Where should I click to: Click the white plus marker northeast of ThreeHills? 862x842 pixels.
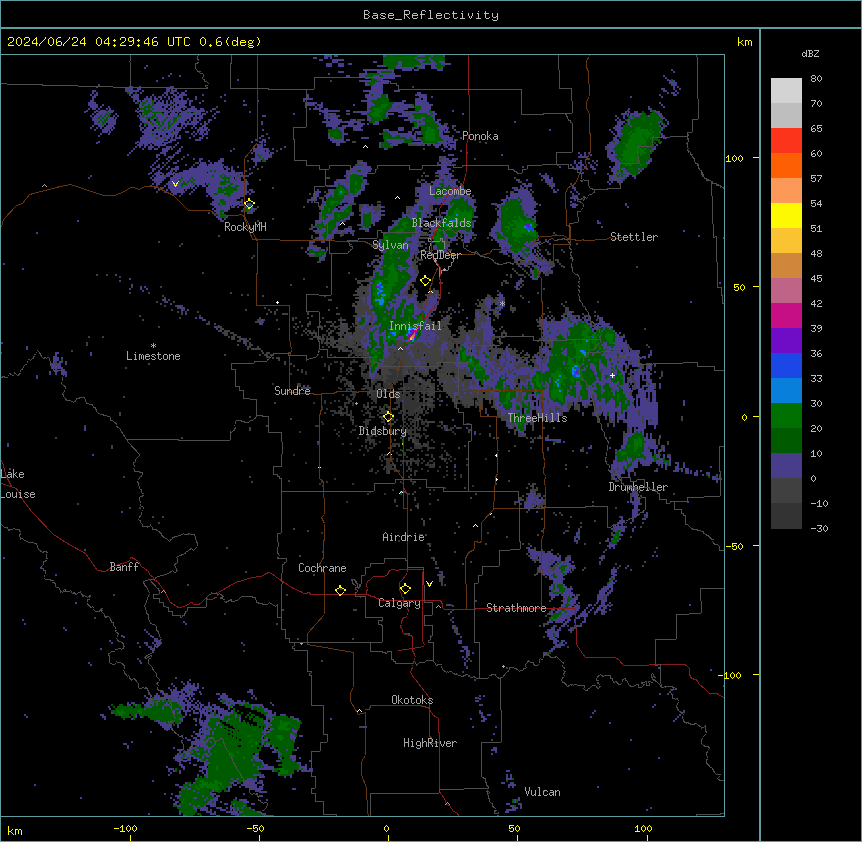(612, 375)
